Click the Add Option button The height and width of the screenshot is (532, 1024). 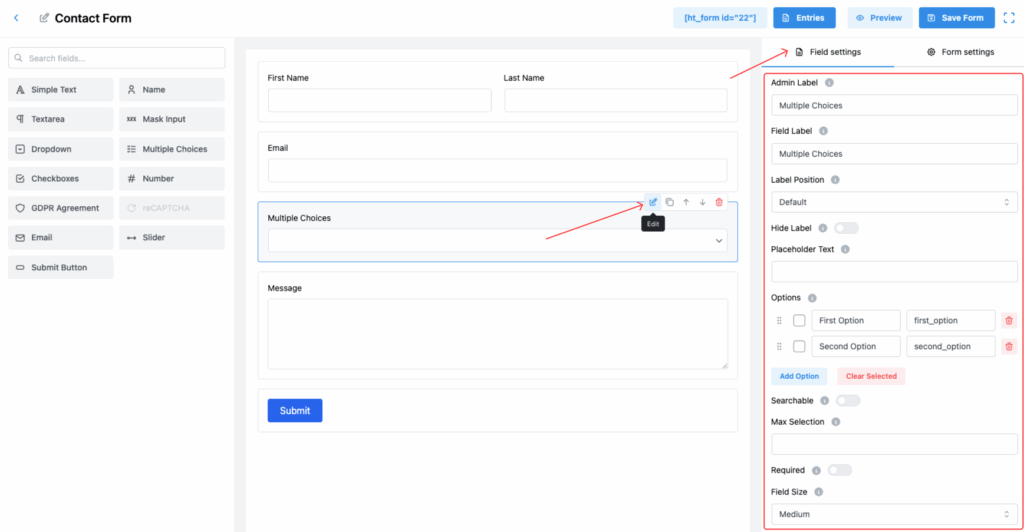pos(799,376)
